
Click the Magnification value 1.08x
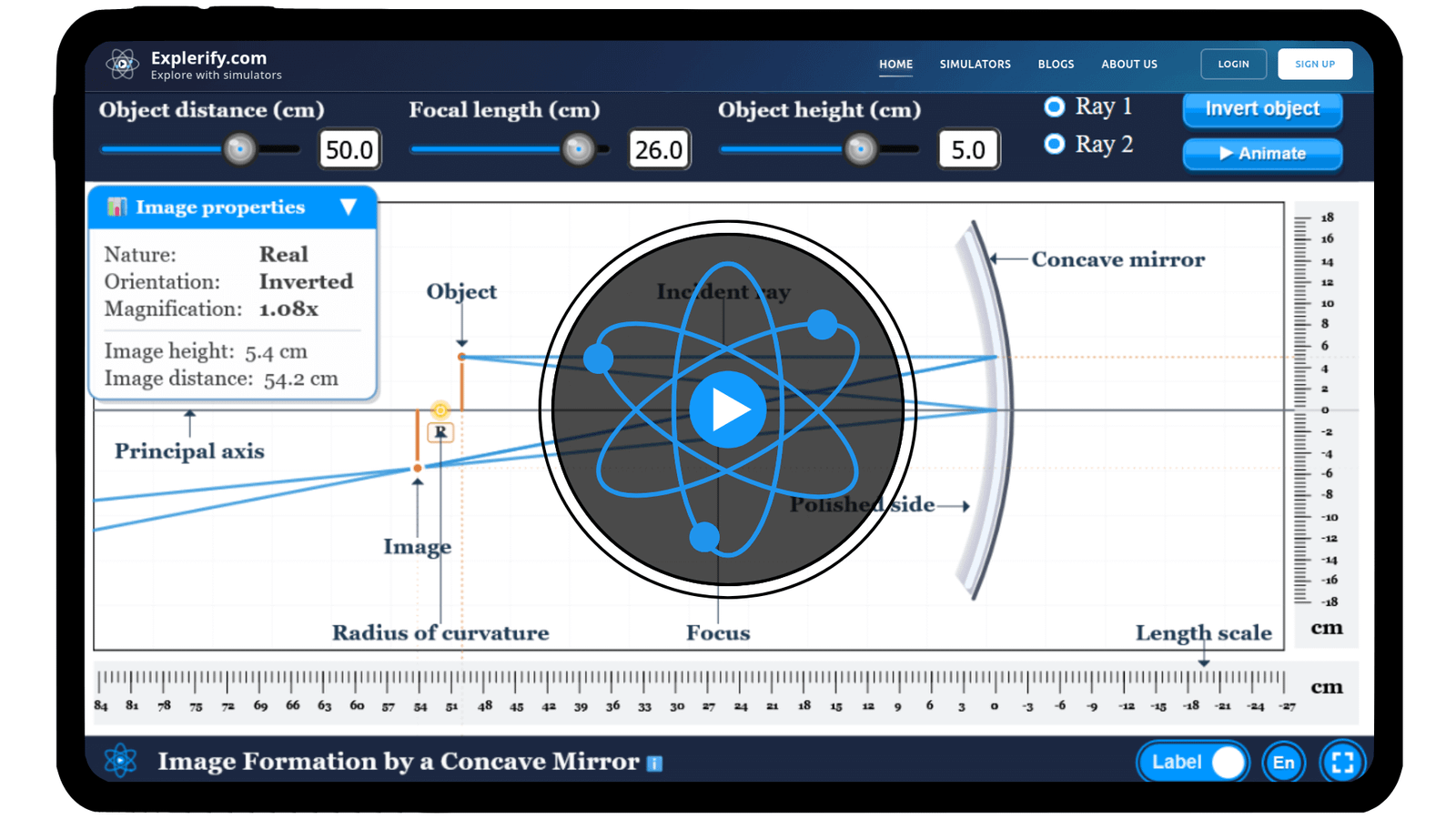coord(288,309)
